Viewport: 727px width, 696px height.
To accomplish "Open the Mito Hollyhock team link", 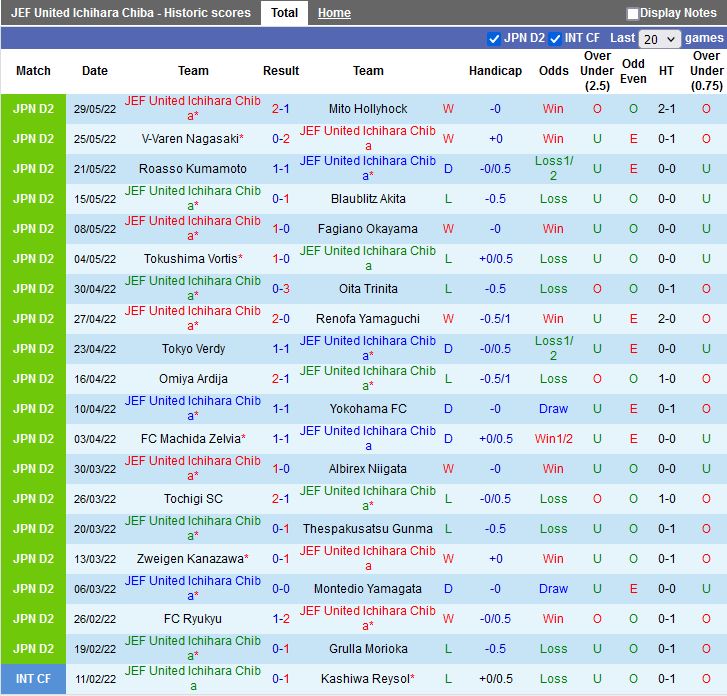I will click(x=368, y=109).
